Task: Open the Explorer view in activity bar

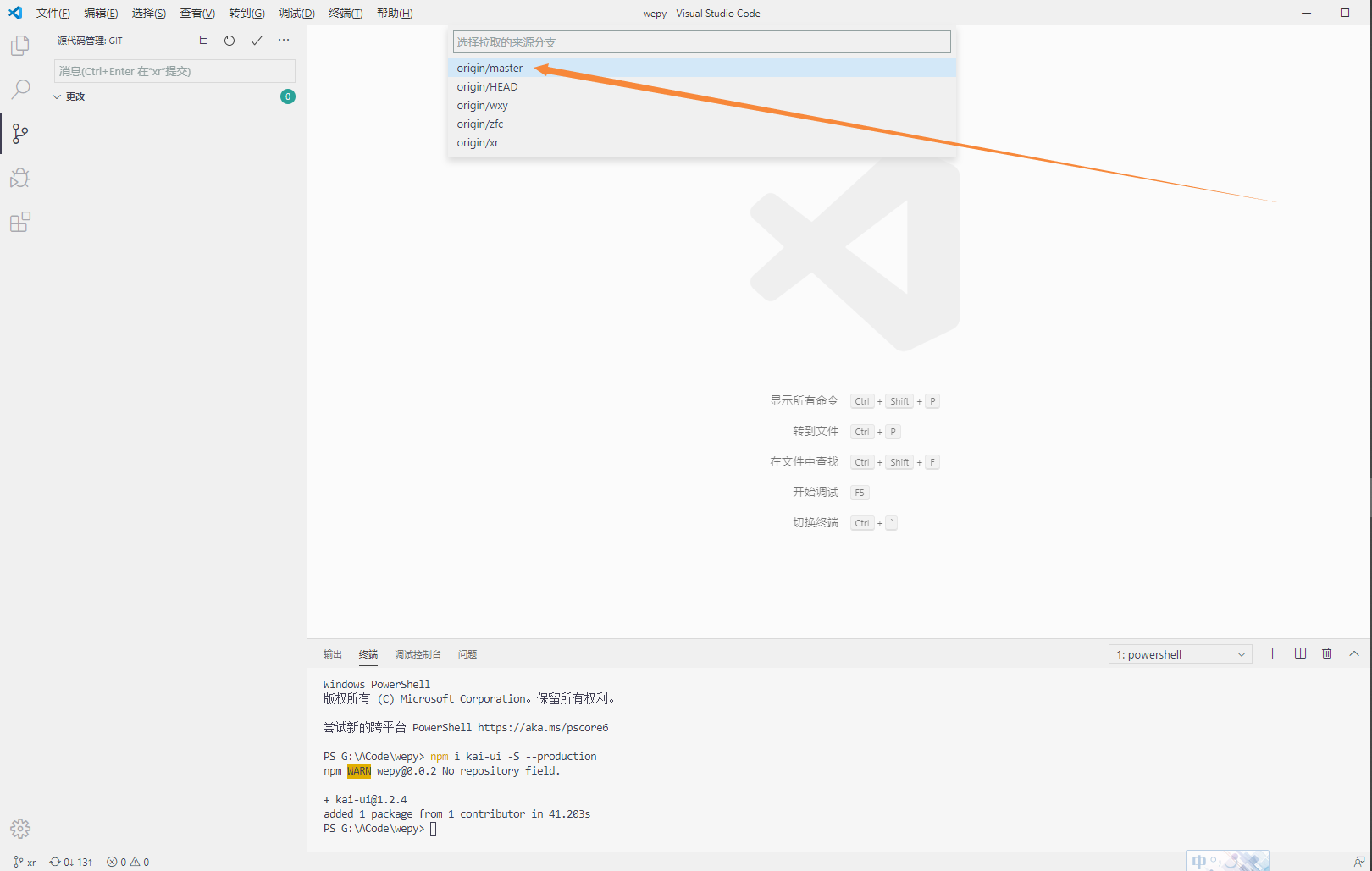Action: click(x=20, y=46)
